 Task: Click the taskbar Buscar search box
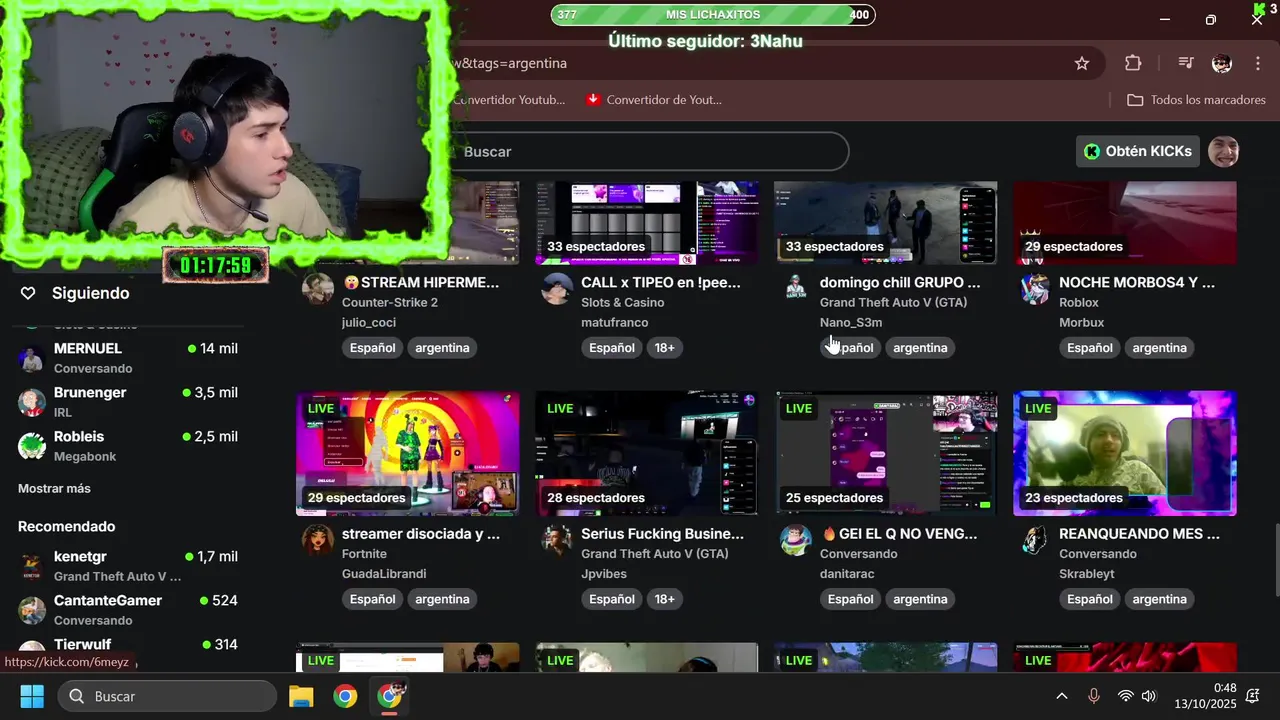[x=167, y=696]
